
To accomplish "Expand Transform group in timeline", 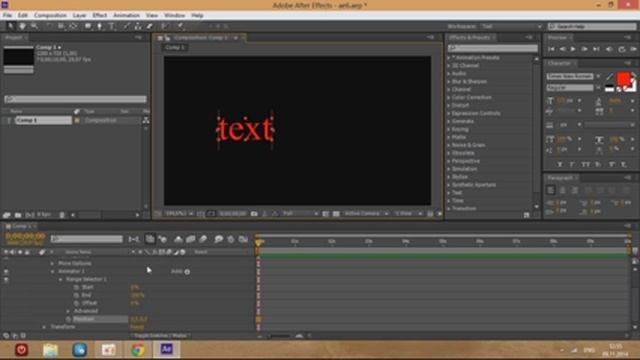I will (x=44, y=327).
